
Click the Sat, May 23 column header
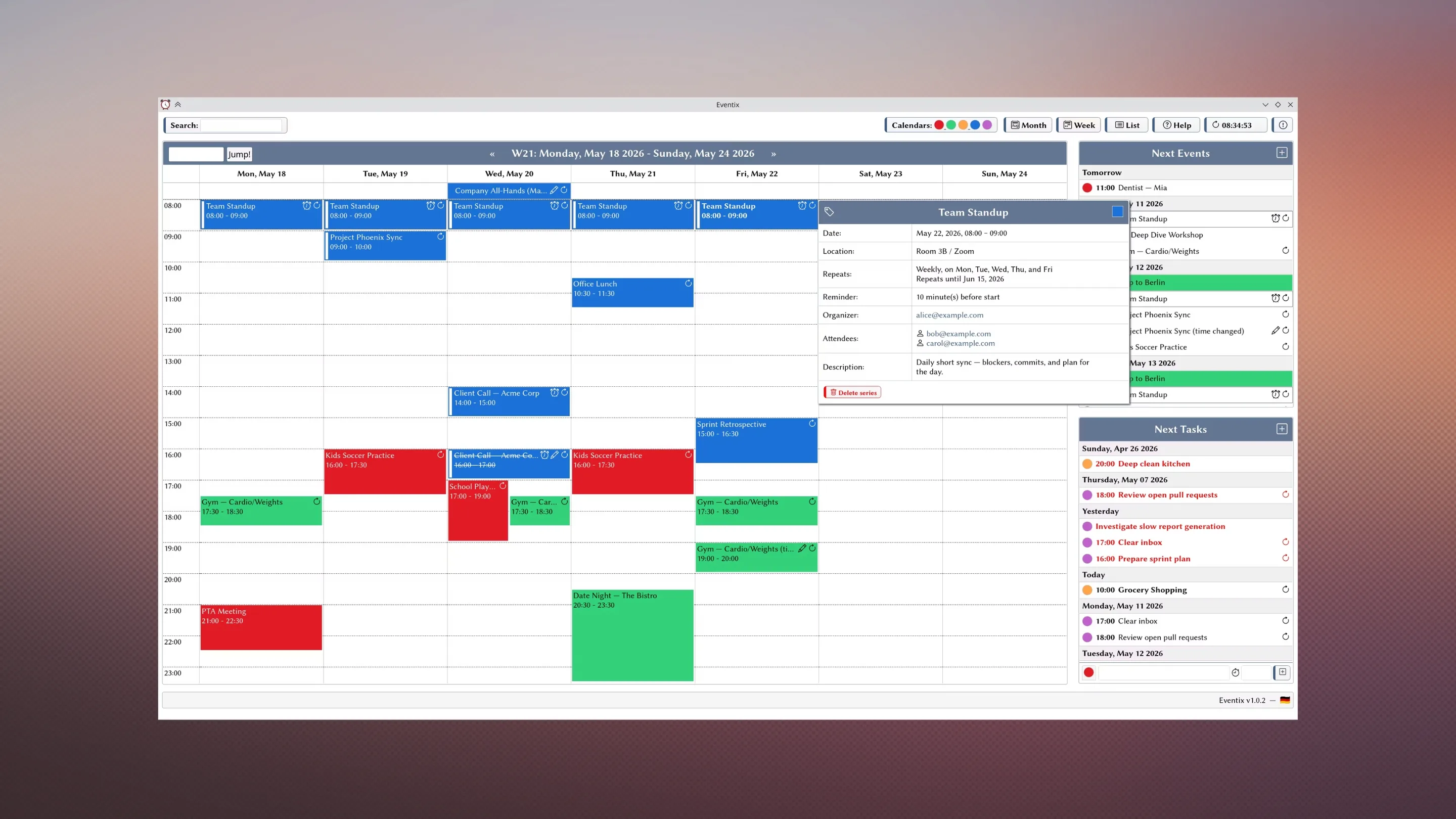[880, 173]
